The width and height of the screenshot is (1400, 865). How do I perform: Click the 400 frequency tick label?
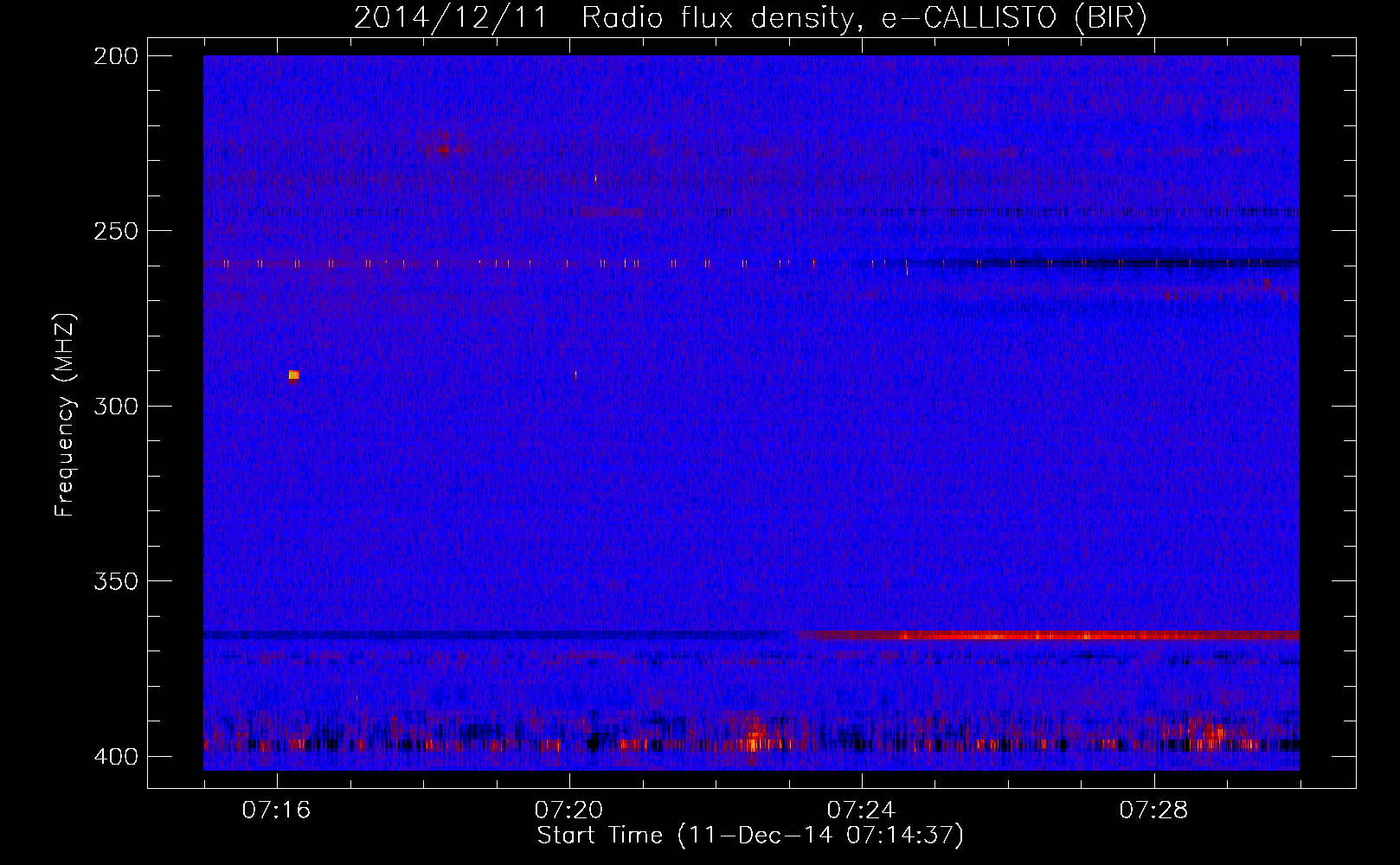(x=115, y=756)
